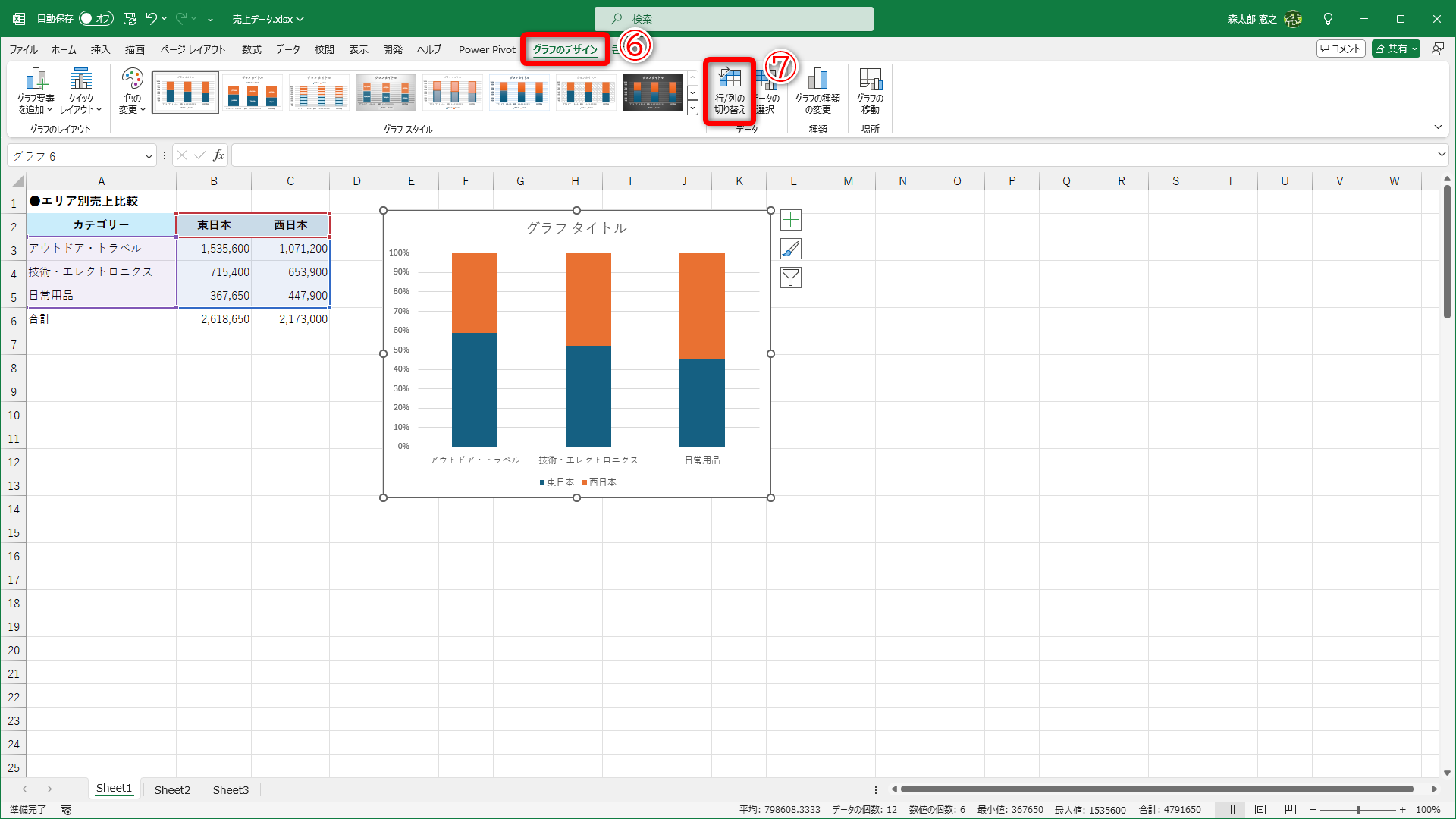Toggle the AutoSave switch
Screen dimensions: 1456x819
pos(96,18)
